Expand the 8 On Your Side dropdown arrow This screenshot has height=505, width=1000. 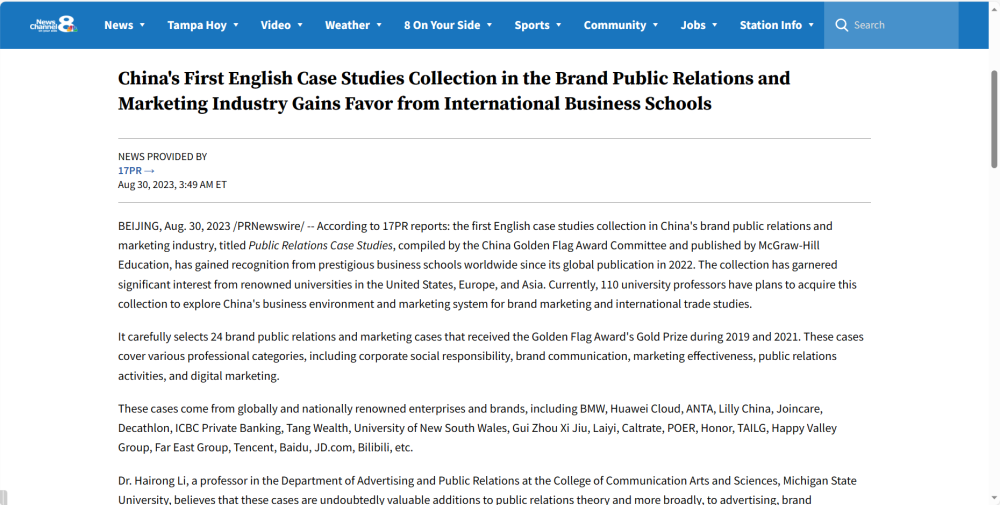click(490, 25)
